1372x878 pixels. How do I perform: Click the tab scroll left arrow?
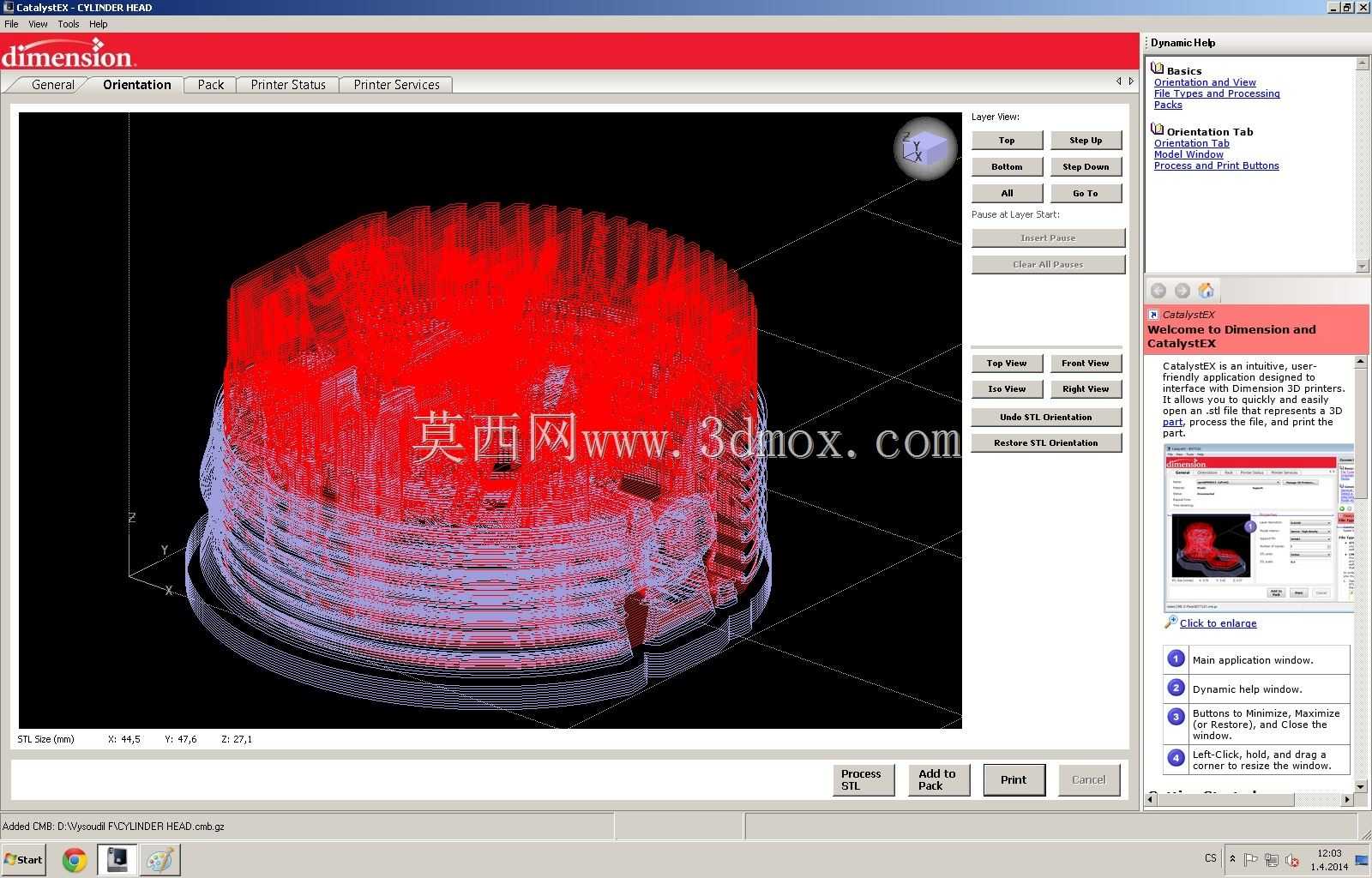[1119, 81]
